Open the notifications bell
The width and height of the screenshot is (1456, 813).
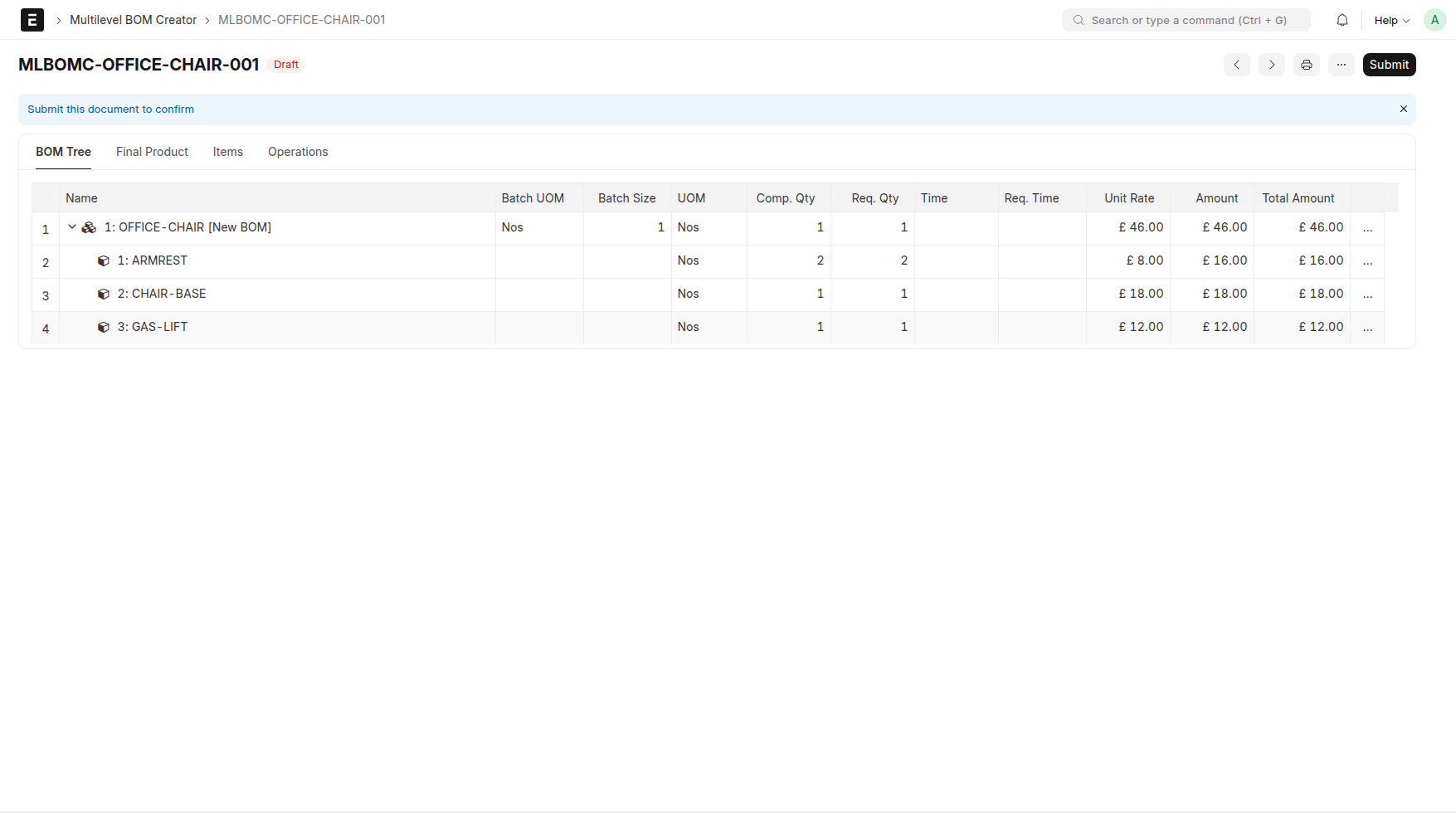click(x=1342, y=20)
